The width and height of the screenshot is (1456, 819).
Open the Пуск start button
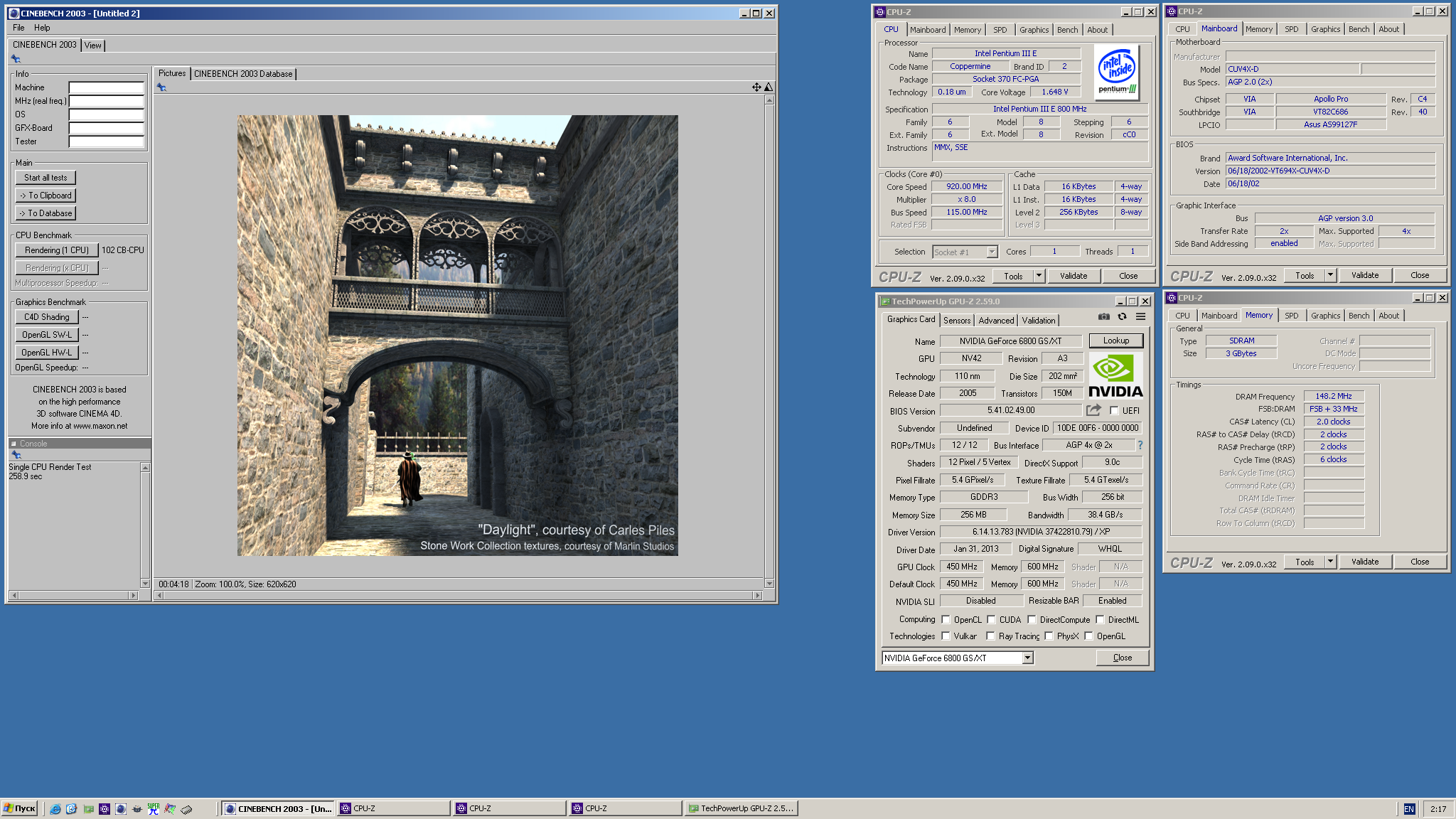click(x=19, y=808)
